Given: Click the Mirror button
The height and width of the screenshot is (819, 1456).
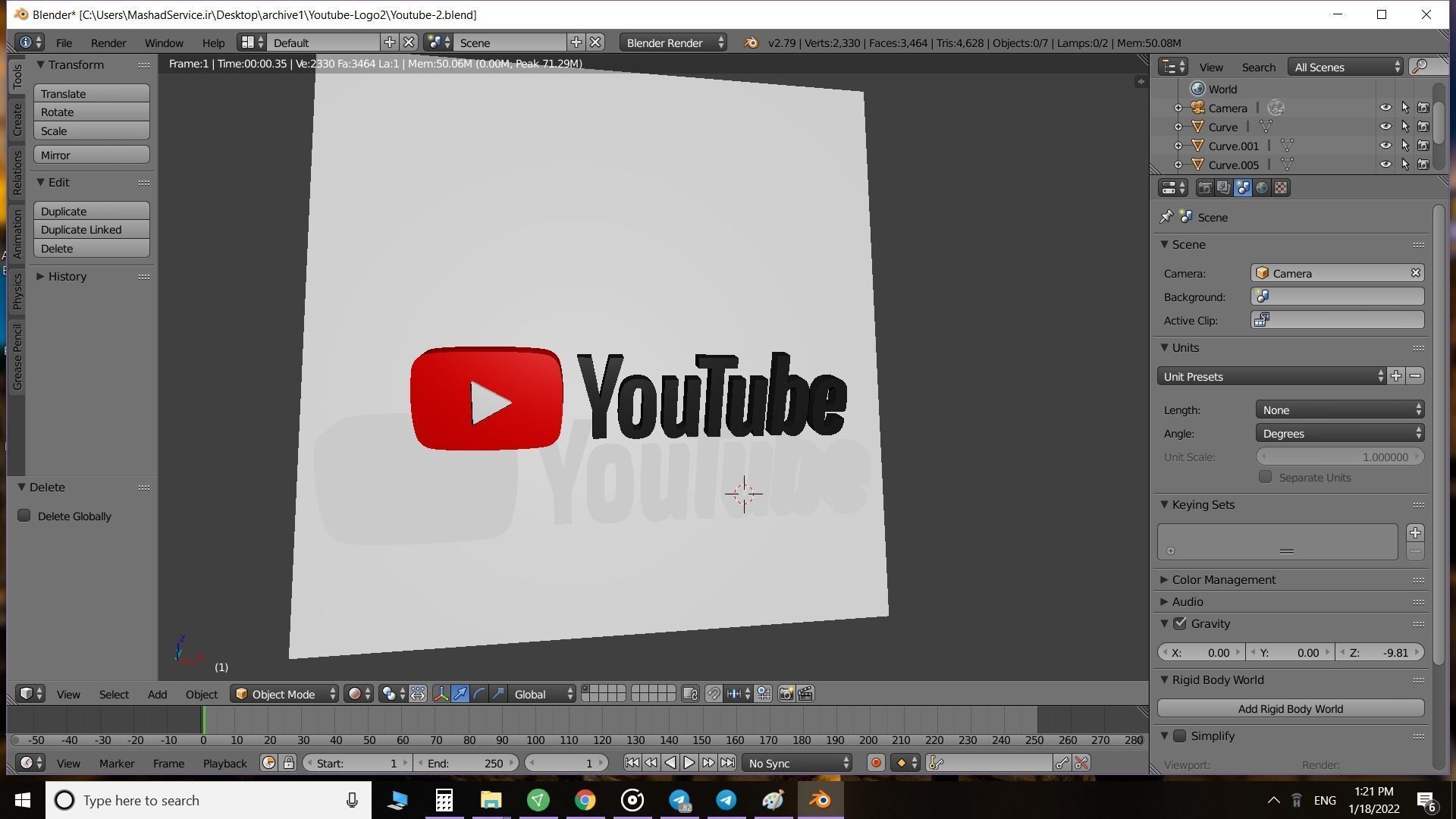Looking at the screenshot, I should click(92, 155).
